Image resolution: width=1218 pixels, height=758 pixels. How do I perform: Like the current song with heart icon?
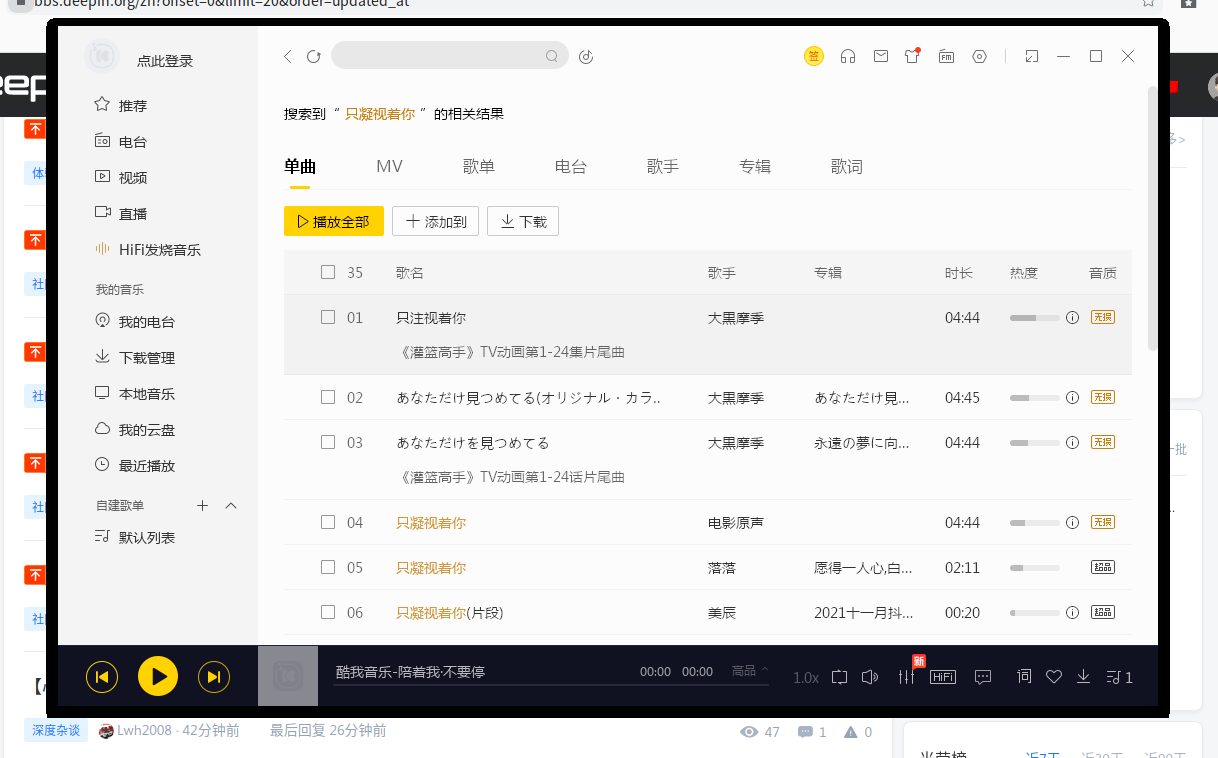1053,677
